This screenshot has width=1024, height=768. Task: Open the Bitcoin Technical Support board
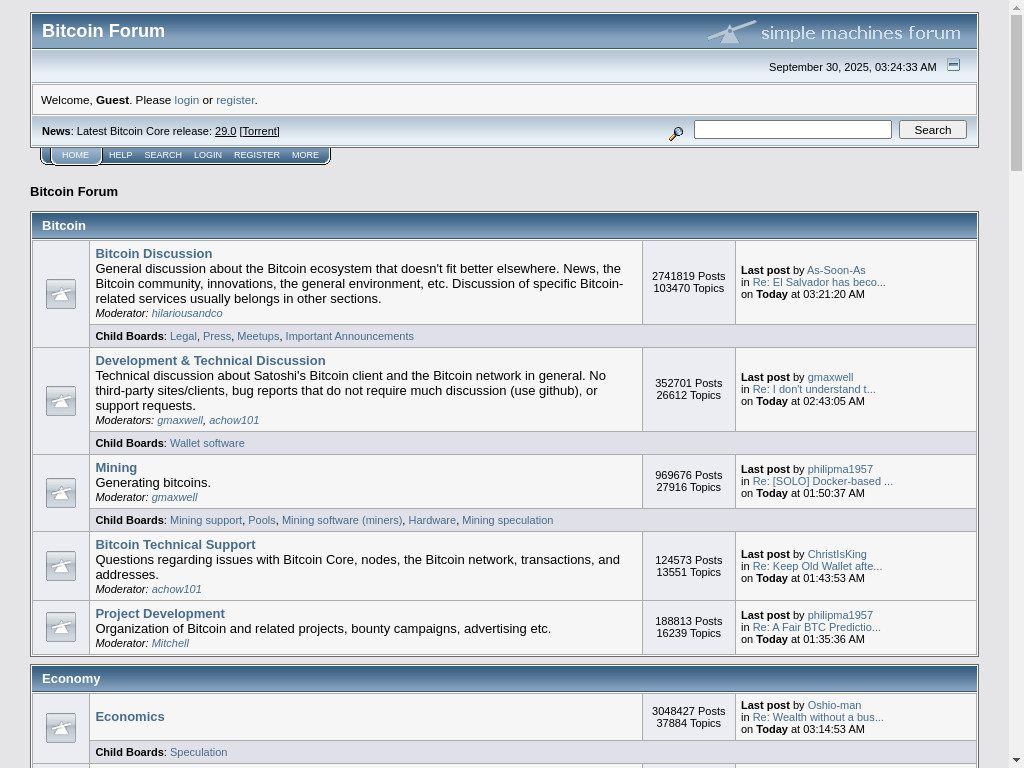click(175, 545)
